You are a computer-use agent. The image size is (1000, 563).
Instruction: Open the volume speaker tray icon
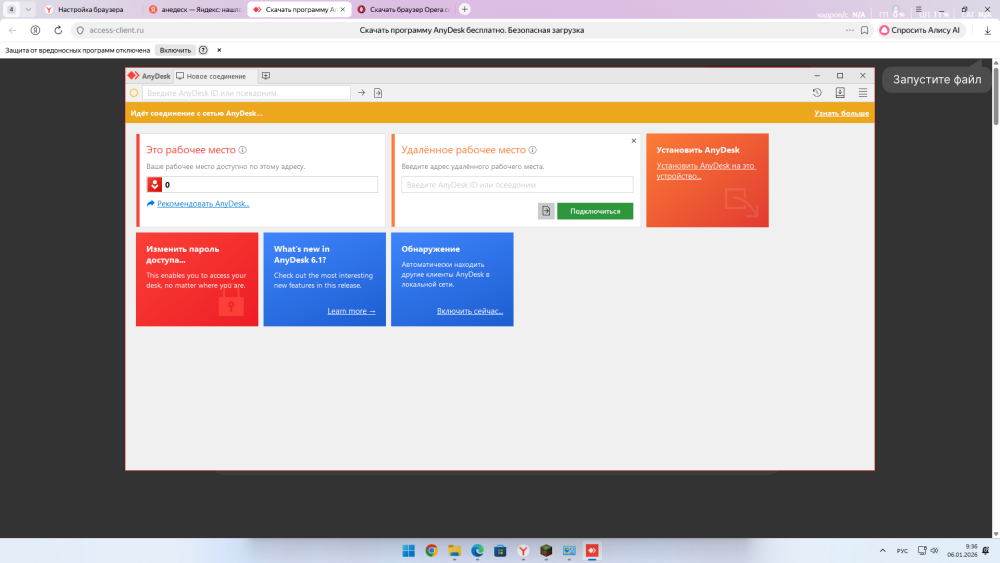tap(934, 551)
